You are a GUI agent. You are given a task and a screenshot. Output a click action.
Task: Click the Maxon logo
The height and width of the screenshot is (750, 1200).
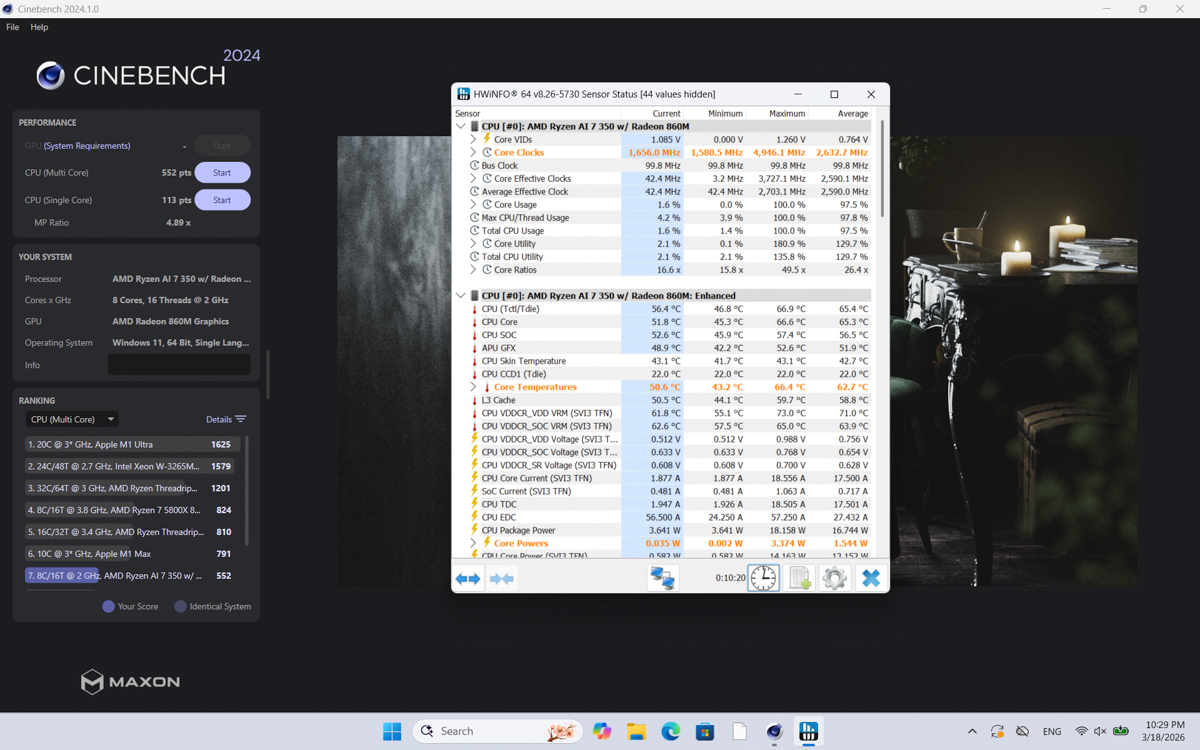pyautogui.click(x=130, y=681)
